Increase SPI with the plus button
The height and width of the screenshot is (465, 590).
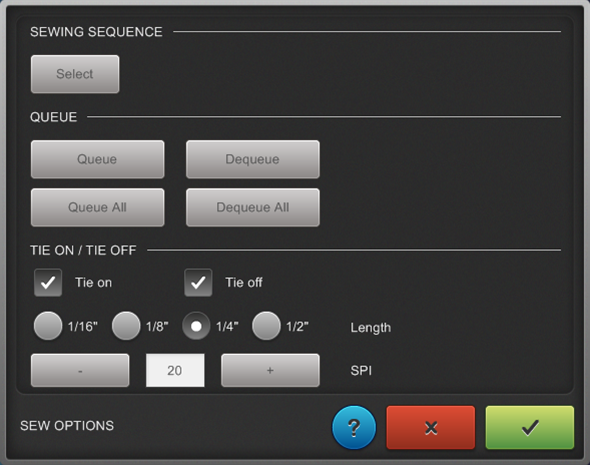click(x=270, y=370)
